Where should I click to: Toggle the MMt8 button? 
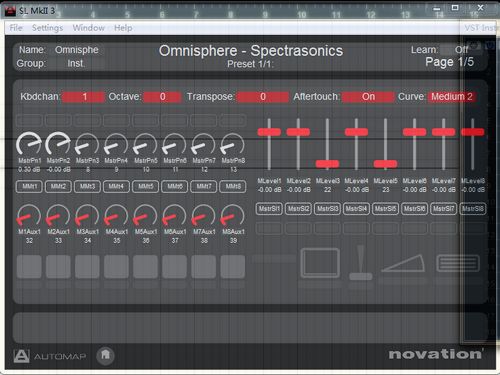(x=233, y=186)
